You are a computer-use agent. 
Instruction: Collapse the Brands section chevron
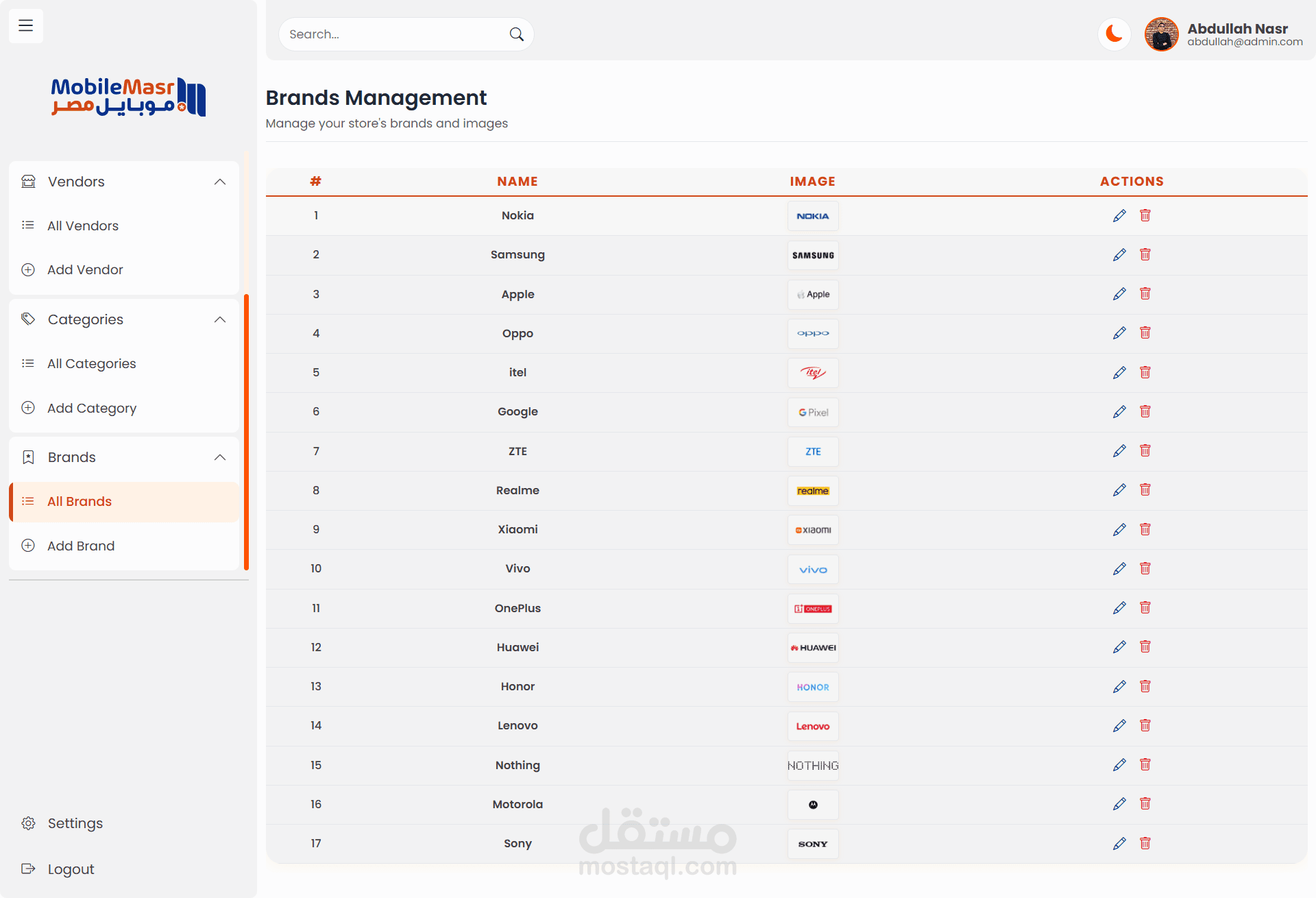click(220, 457)
